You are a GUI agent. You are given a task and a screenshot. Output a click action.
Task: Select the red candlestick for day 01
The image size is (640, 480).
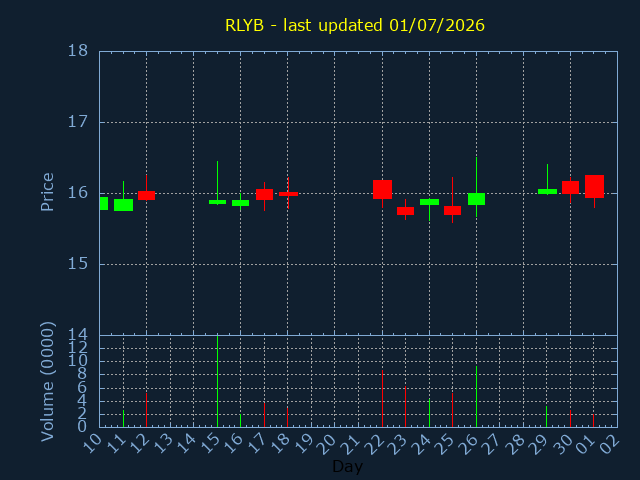[x=594, y=187]
